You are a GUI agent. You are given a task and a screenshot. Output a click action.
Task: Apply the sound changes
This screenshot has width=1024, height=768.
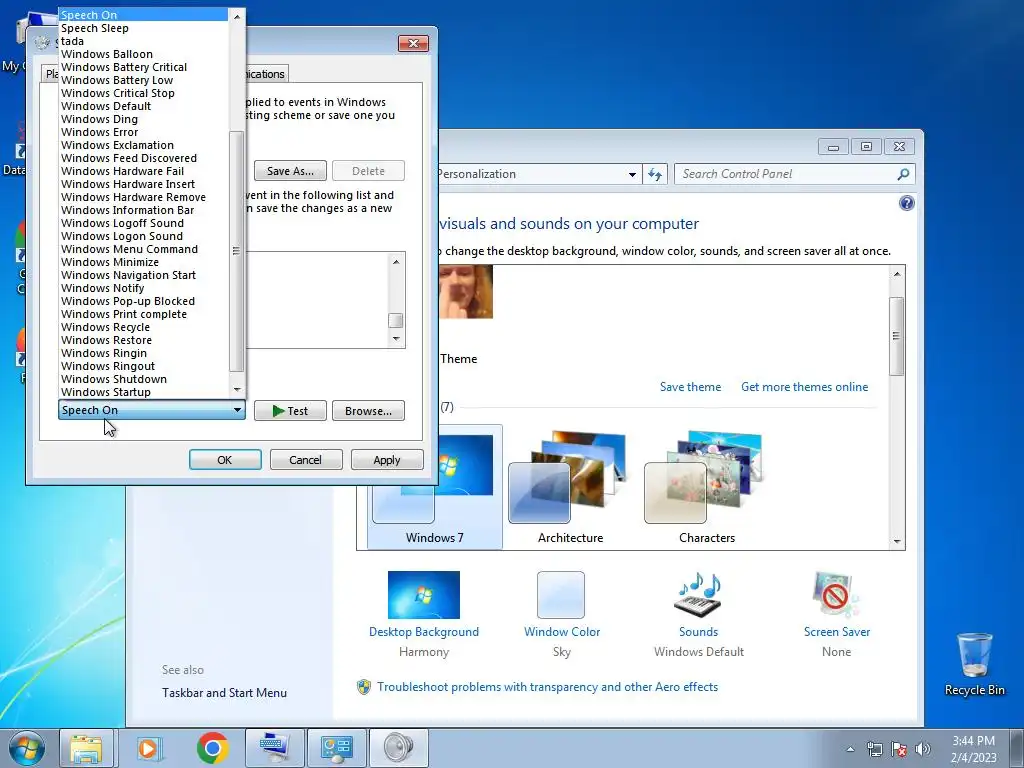tap(387, 460)
